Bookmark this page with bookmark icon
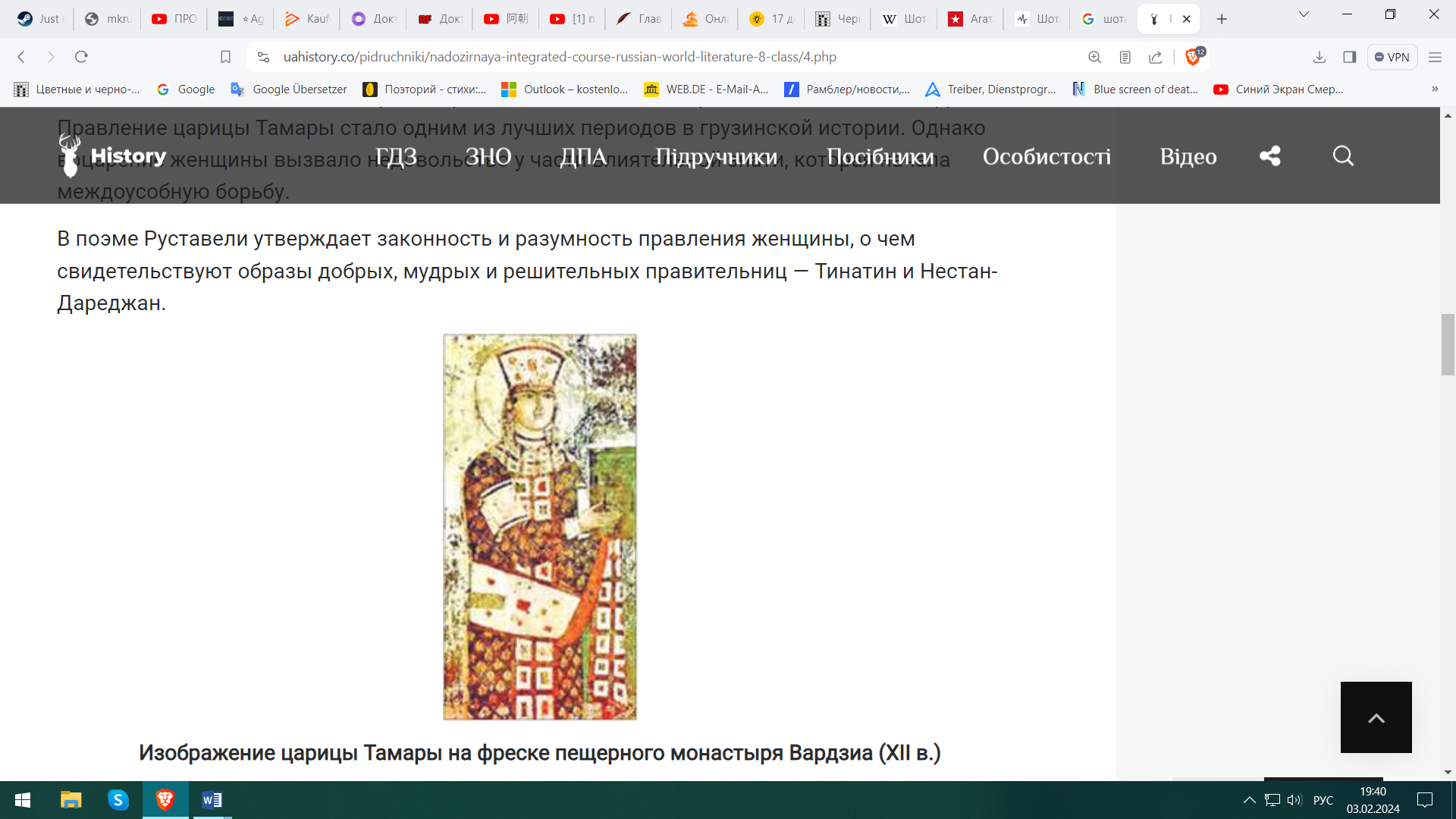 225,57
